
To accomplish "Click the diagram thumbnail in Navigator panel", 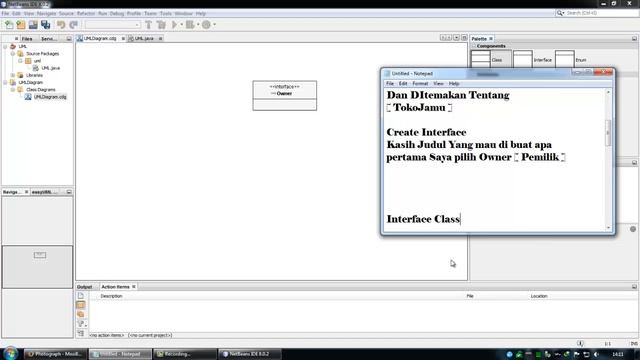I will click(38, 267).
